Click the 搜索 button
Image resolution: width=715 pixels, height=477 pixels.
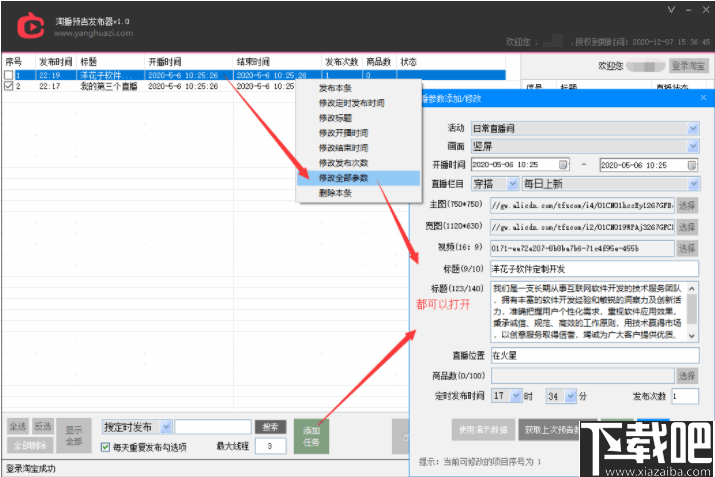tap(270, 427)
